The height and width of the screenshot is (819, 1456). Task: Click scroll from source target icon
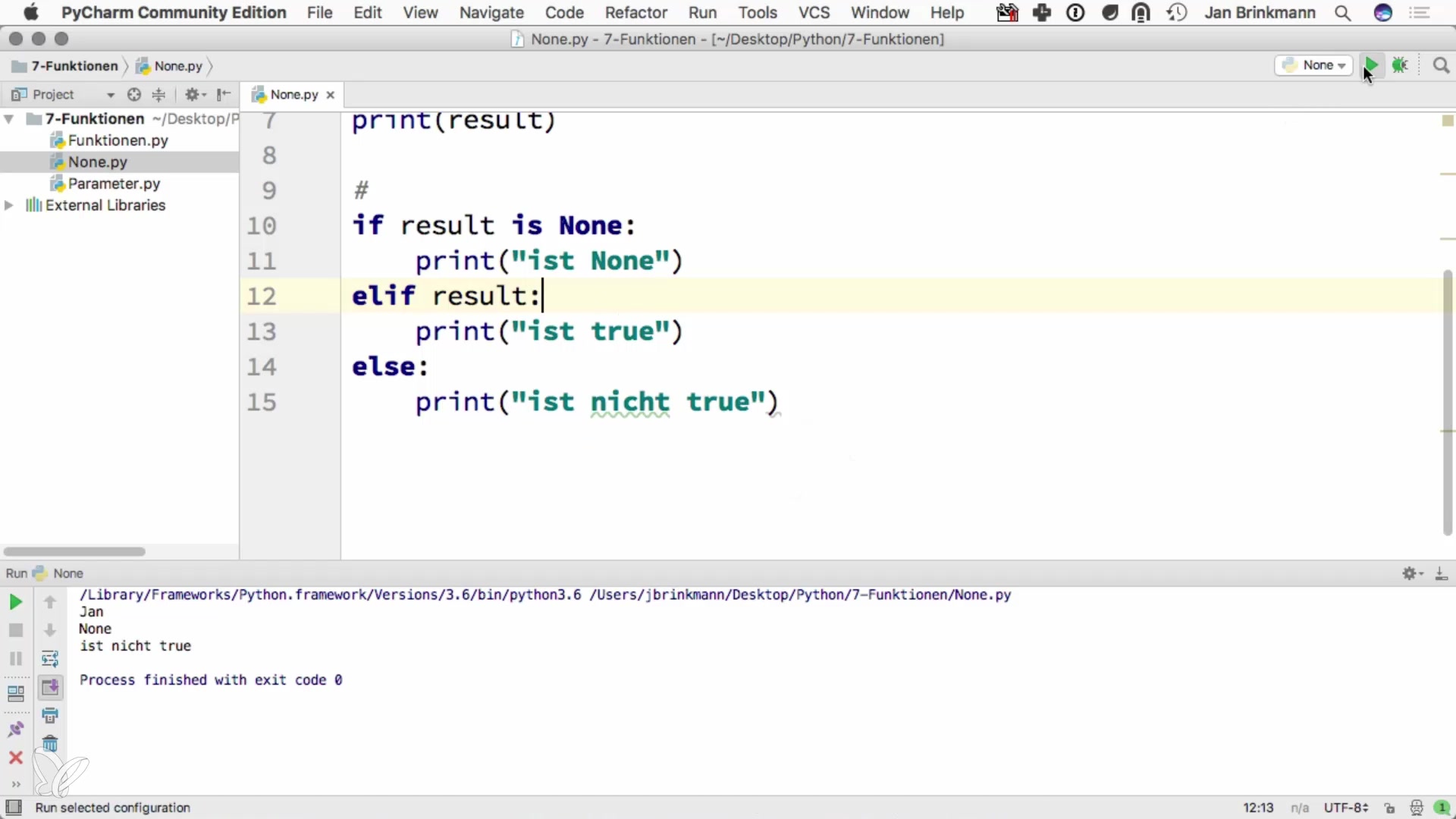[x=134, y=95]
